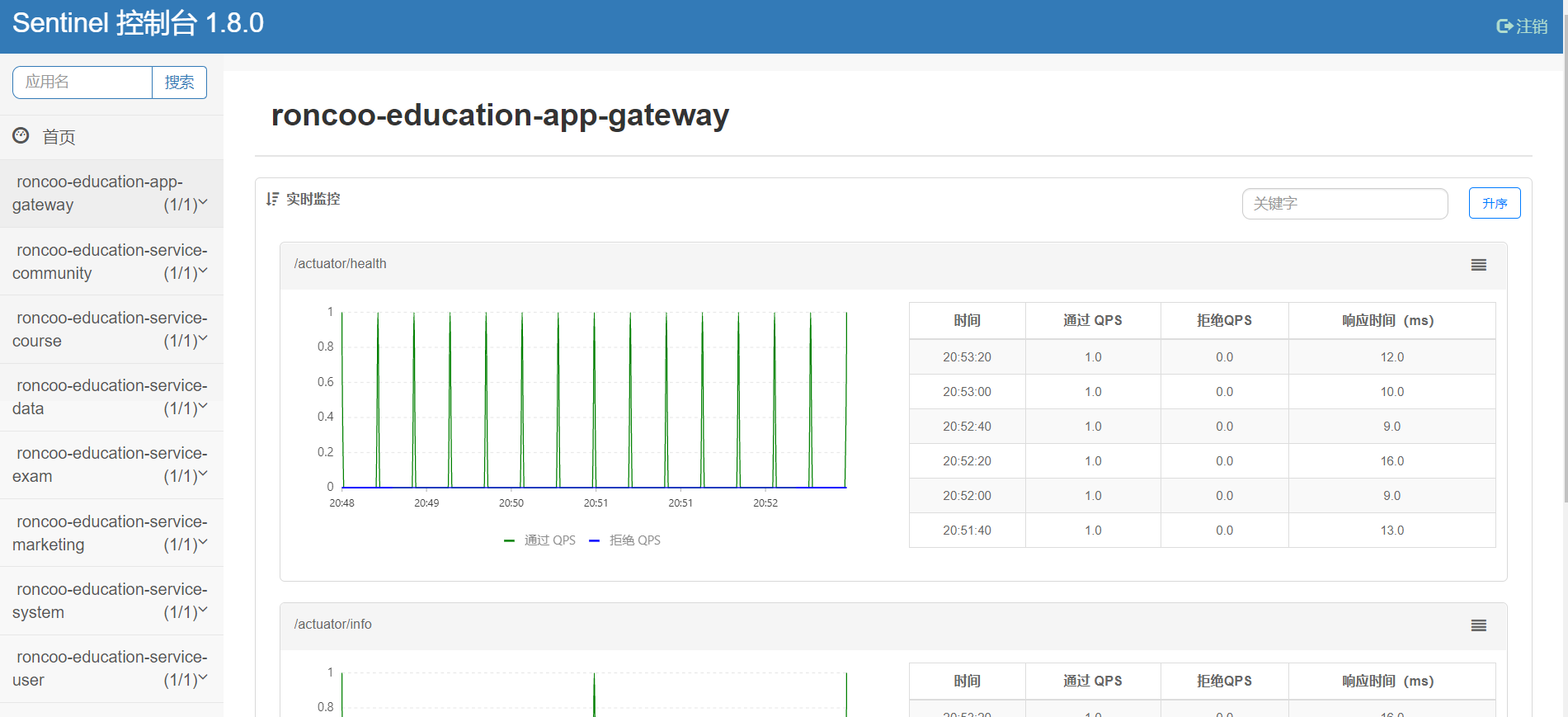Screen dimensions: 1568x717
Task: Select roncoo-education-service-marketing app
Action: point(111,533)
